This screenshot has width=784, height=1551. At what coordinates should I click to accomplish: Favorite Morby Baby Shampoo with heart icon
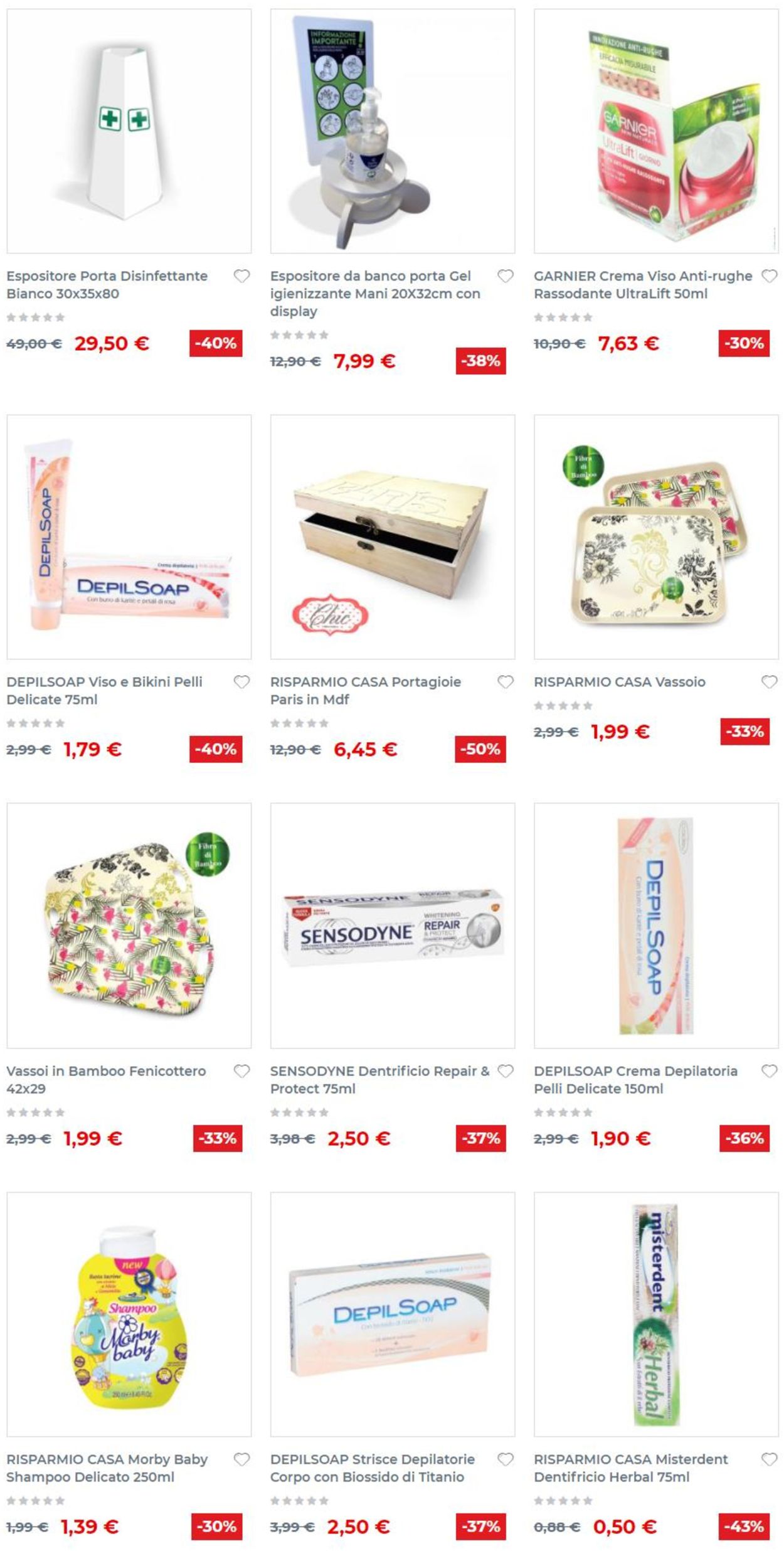tap(241, 1459)
